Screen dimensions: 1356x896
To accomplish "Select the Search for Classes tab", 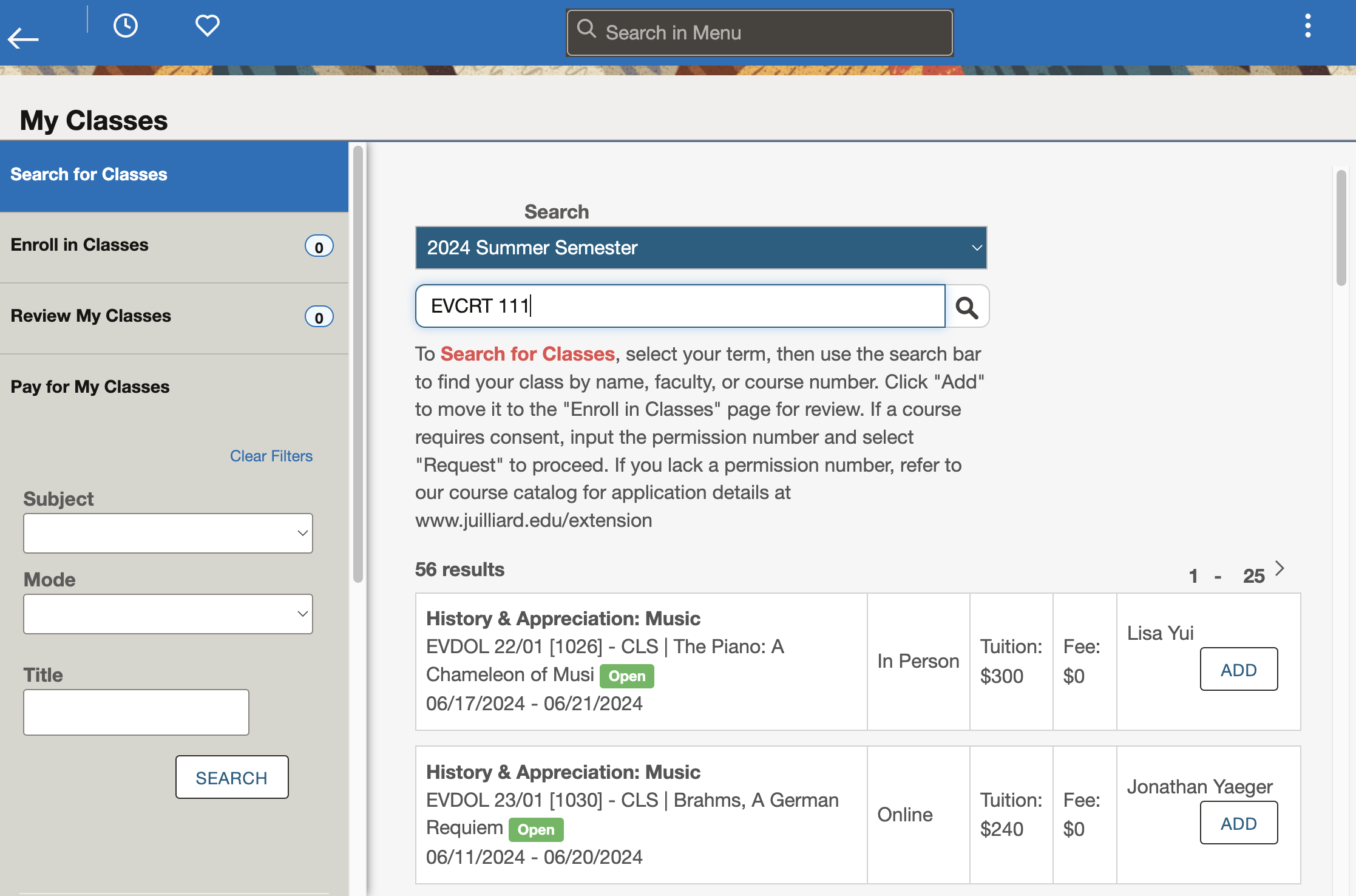I will pos(174,175).
